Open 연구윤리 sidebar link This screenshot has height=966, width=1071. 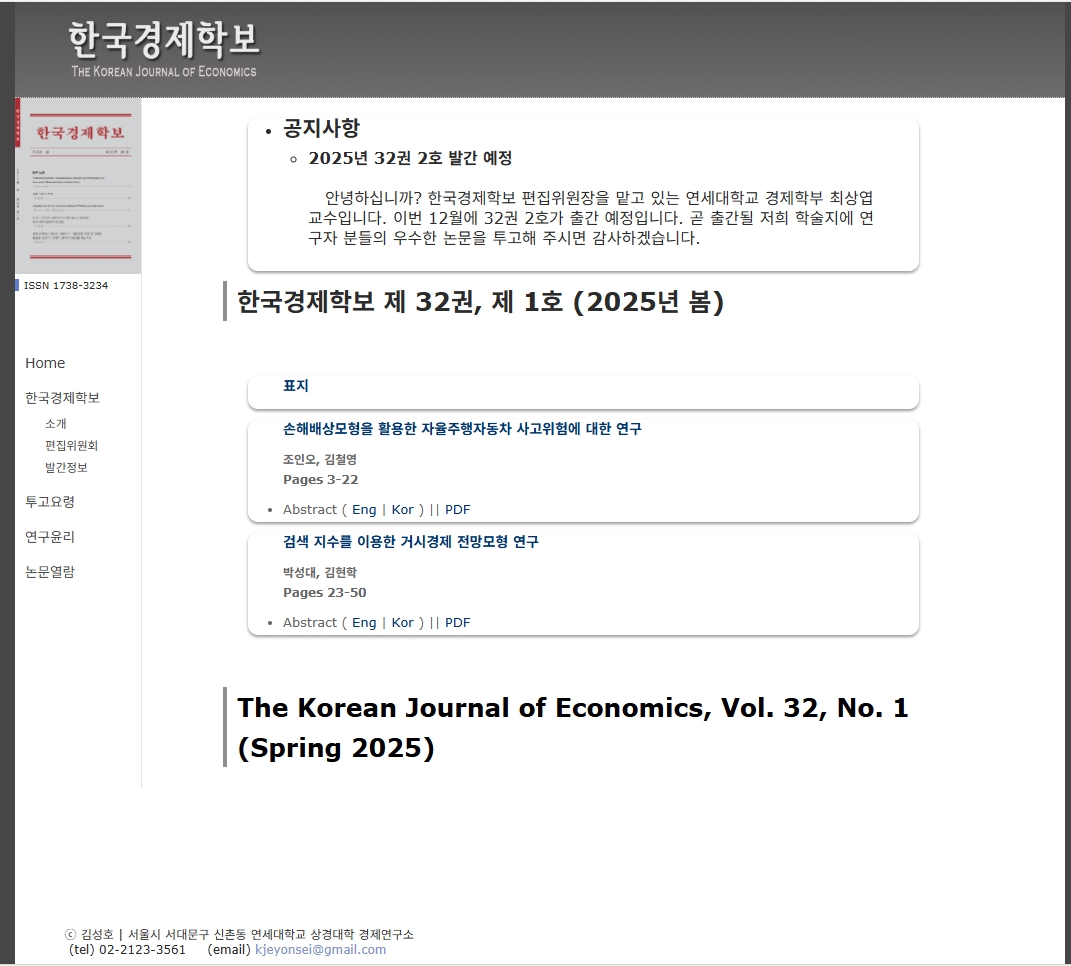pyautogui.click(x=50, y=536)
